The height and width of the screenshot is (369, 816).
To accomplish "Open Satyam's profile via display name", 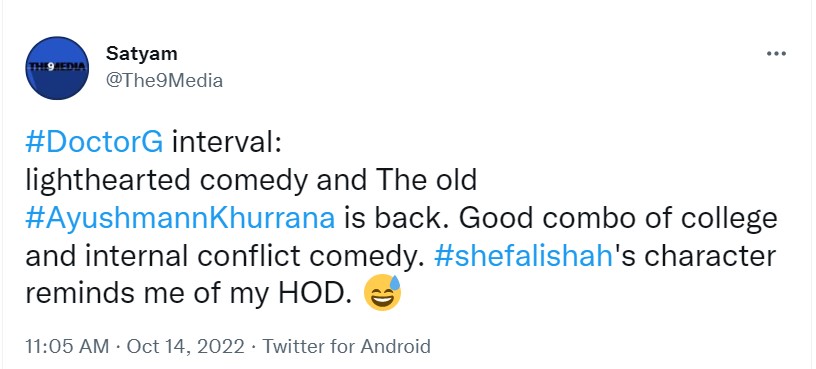I will pos(142,53).
